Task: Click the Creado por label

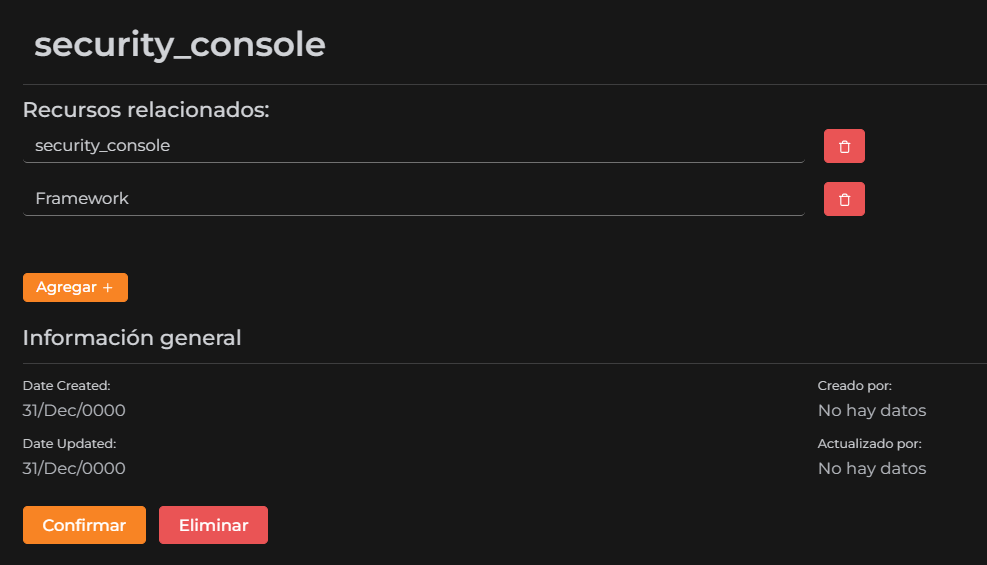Action: pos(854,385)
